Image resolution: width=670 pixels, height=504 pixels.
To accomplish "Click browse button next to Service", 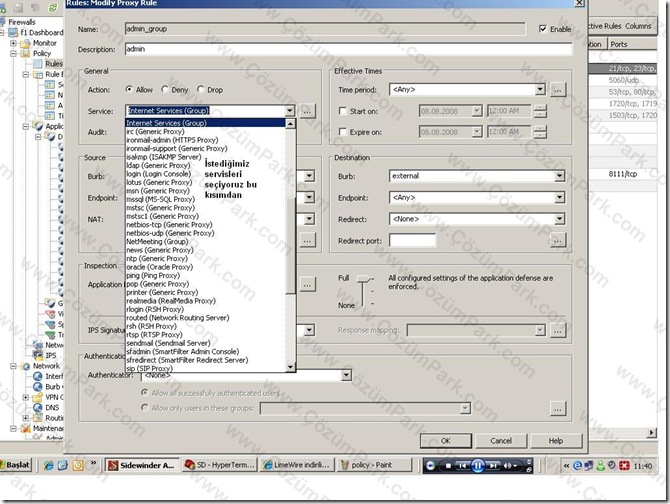I will [x=307, y=111].
